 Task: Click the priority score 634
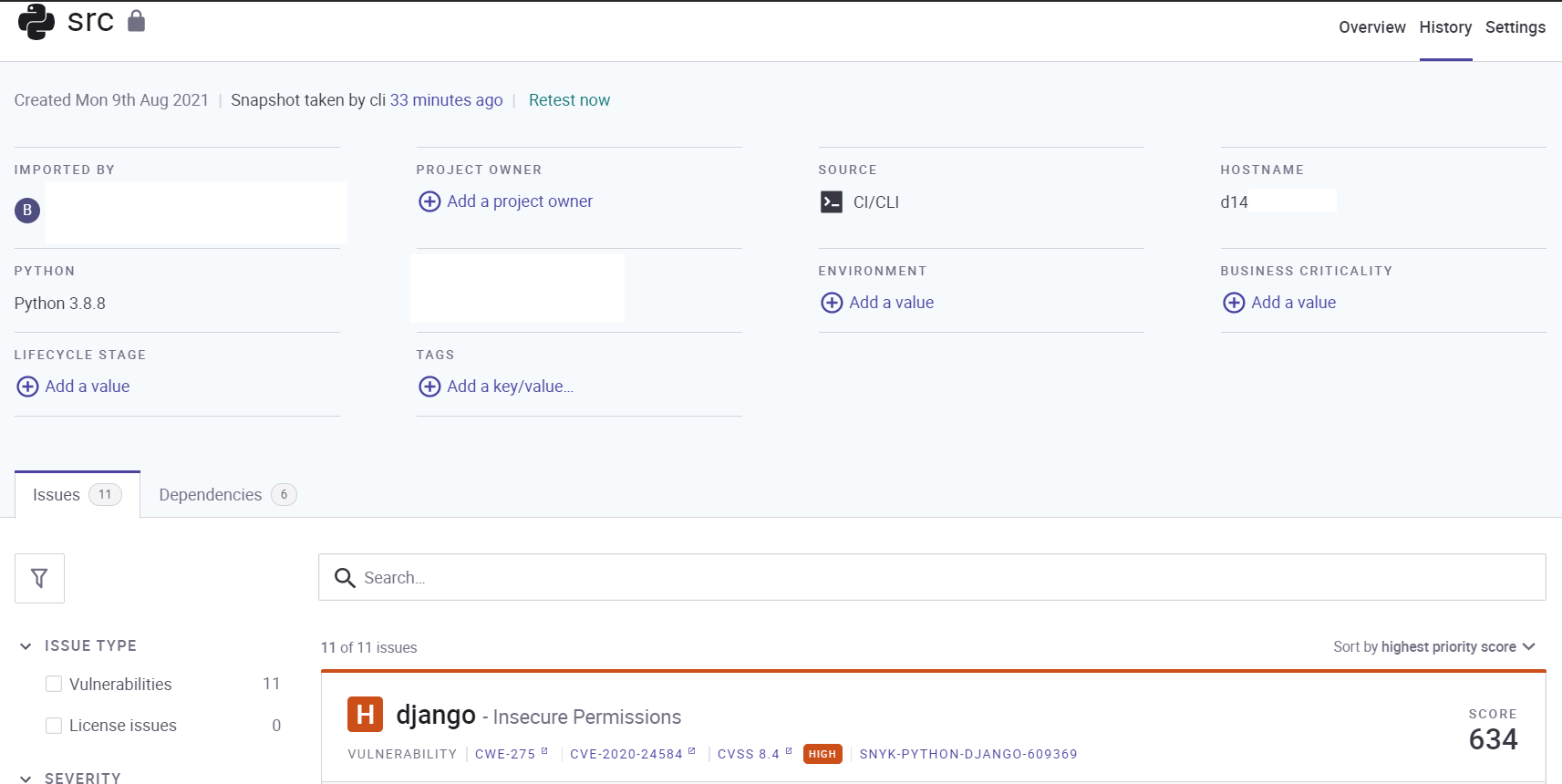(1493, 739)
